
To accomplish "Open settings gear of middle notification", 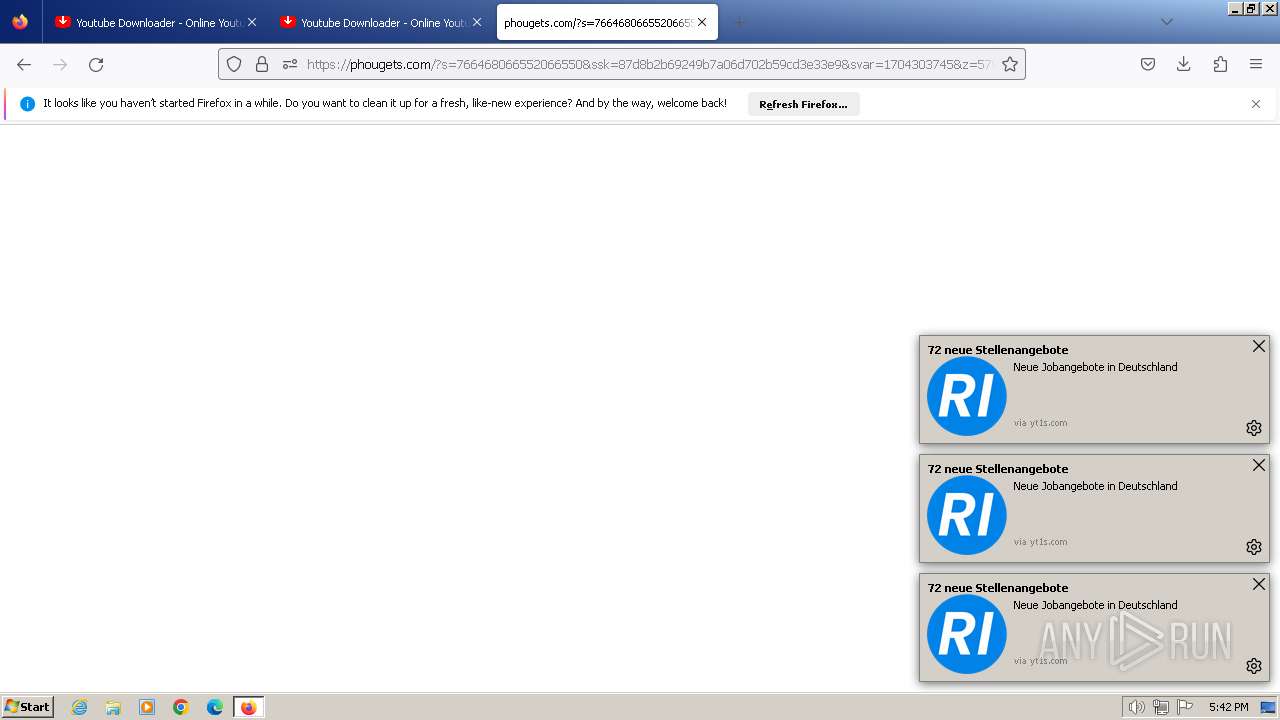I will [x=1254, y=547].
